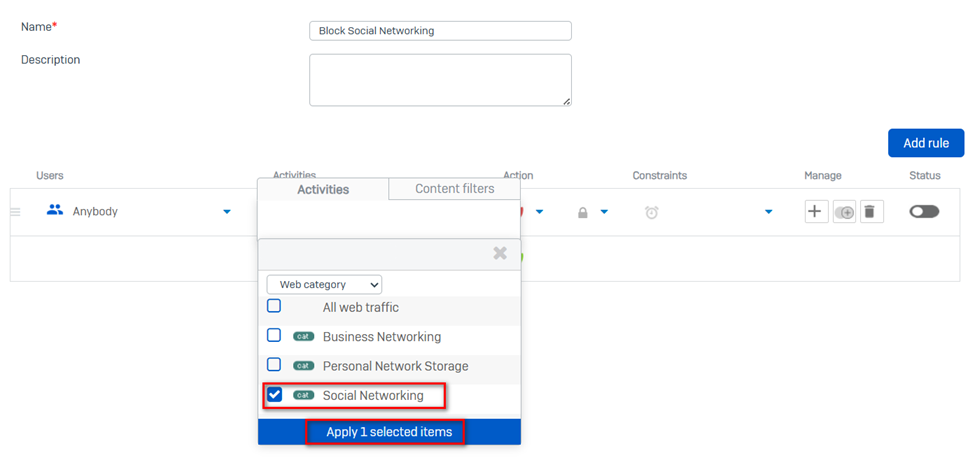Image resolution: width=975 pixels, height=474 pixels.
Task: Click the clone rule icon under Manage
Action: tap(844, 212)
